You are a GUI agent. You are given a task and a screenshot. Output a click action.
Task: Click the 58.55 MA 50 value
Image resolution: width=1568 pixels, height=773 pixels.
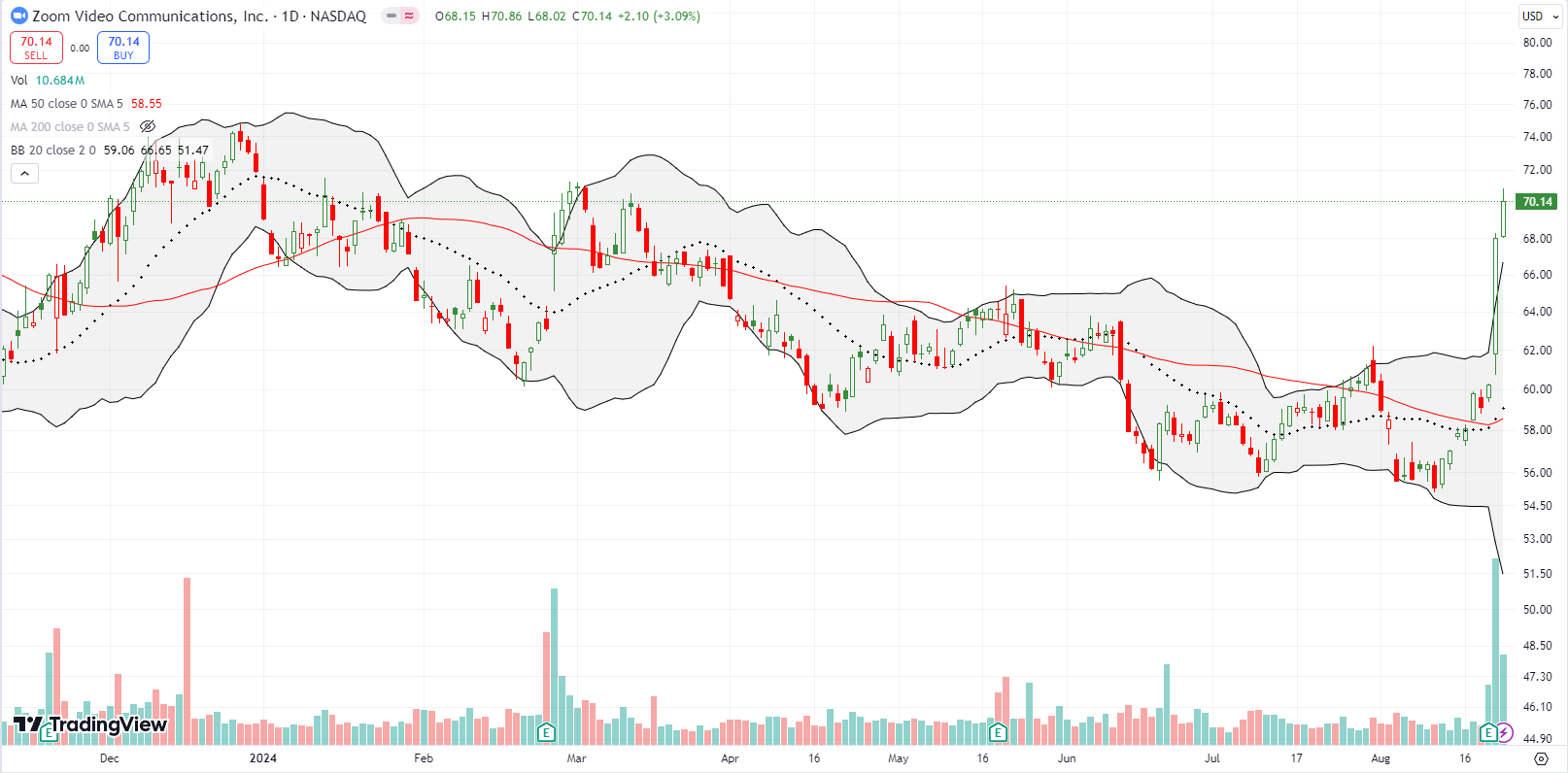147,104
